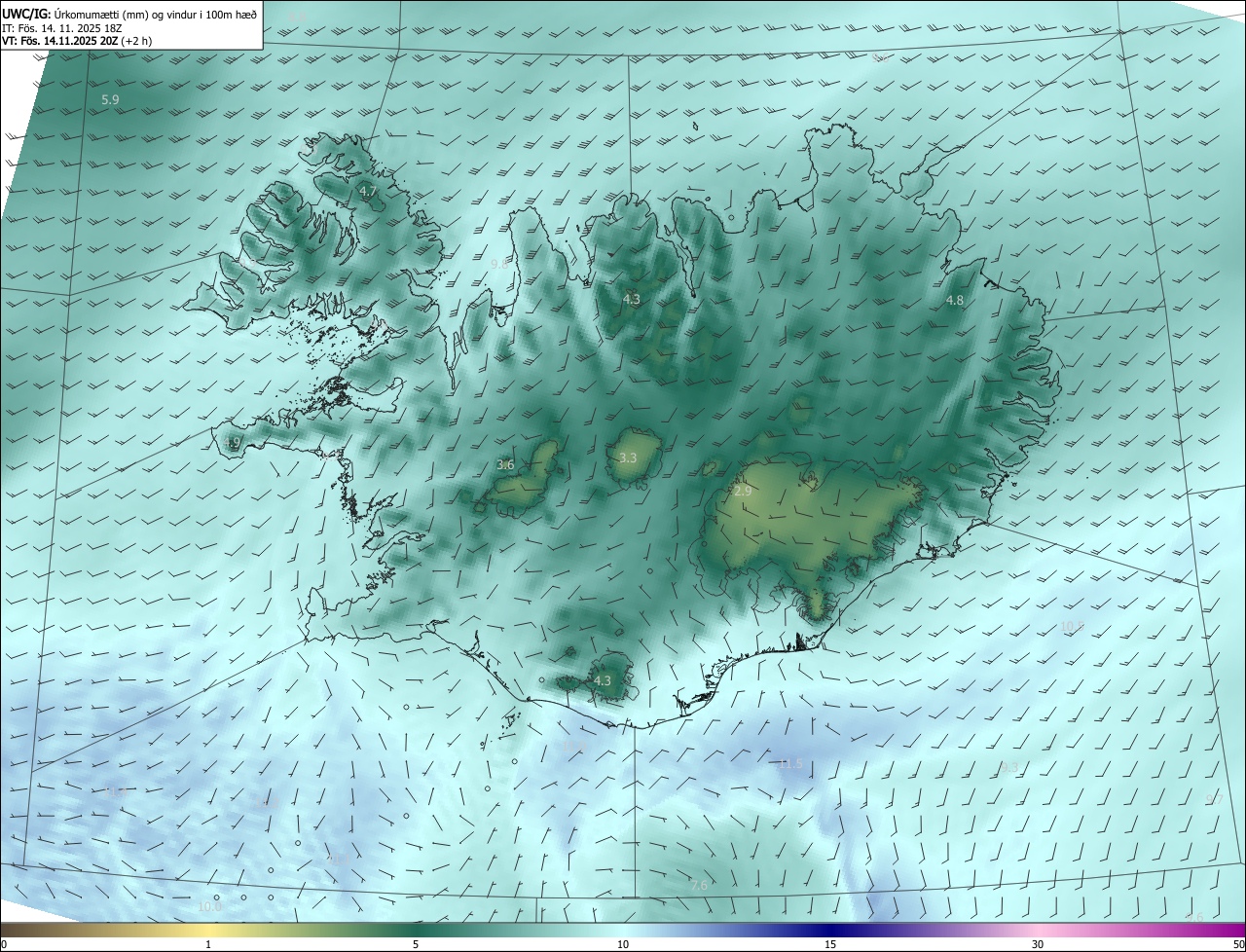Click the 11.5 value south of Iceland
Viewport: 1246px width, 952px height.
[790, 764]
